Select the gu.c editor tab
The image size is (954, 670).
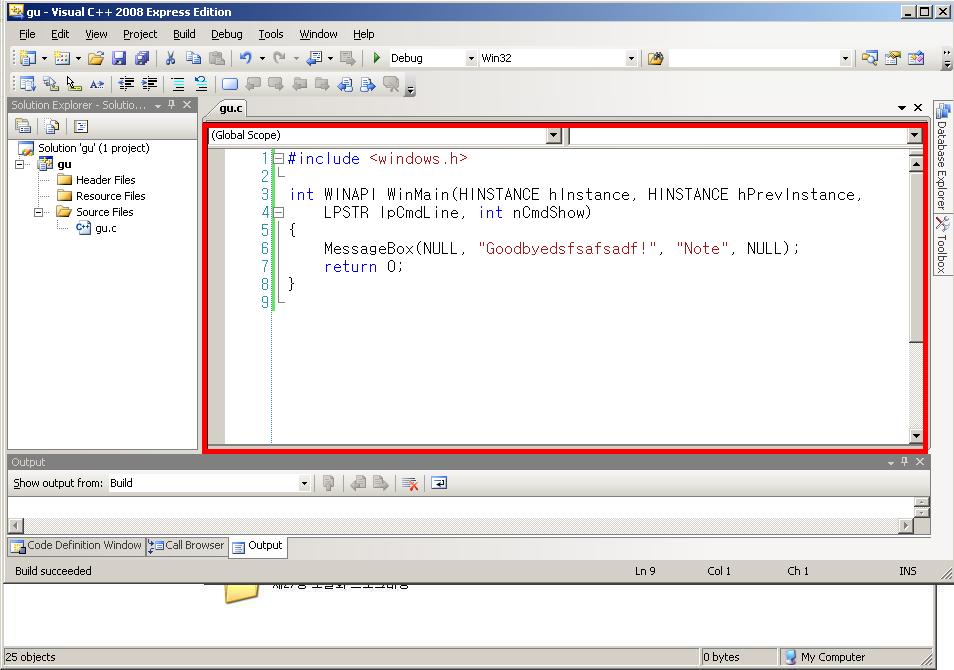click(x=231, y=108)
